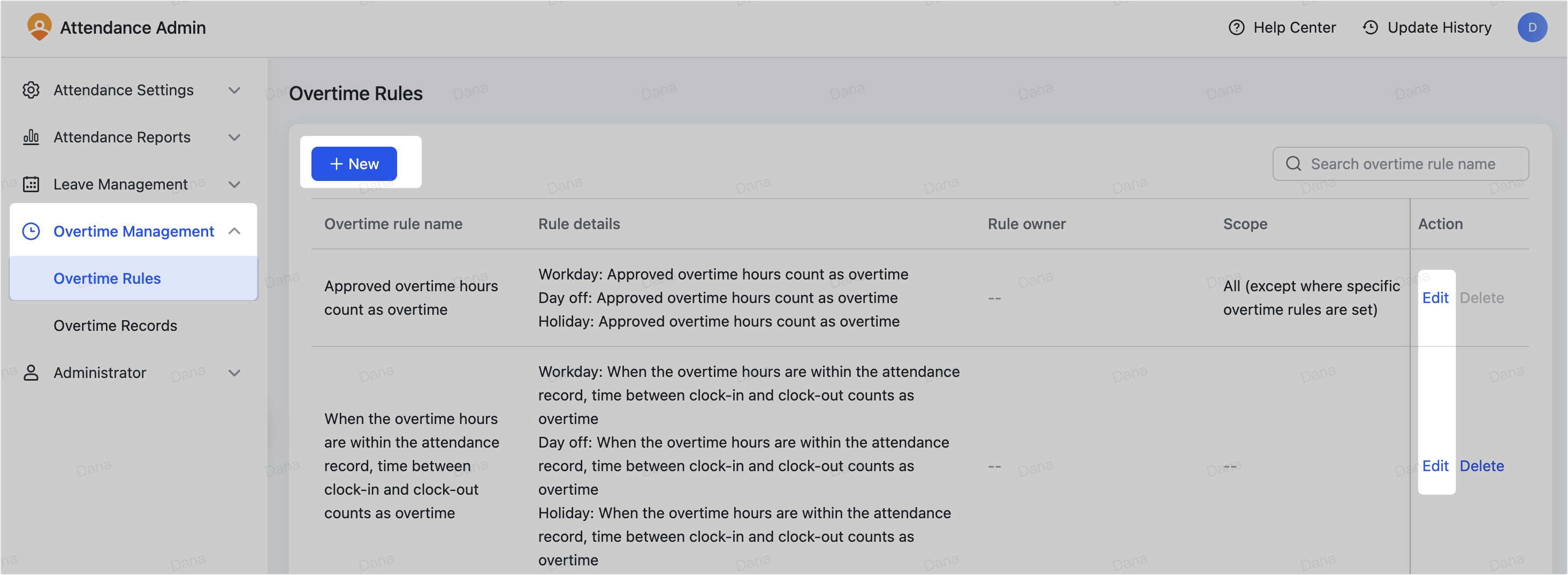The image size is (1568, 575).
Task: Select the Attendance Settings gear icon
Action: pos(31,89)
